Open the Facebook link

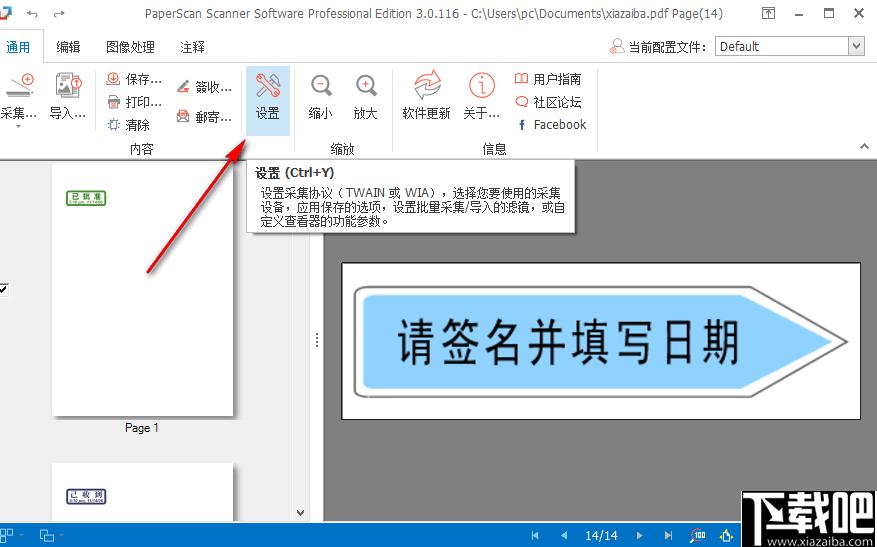[x=551, y=125]
